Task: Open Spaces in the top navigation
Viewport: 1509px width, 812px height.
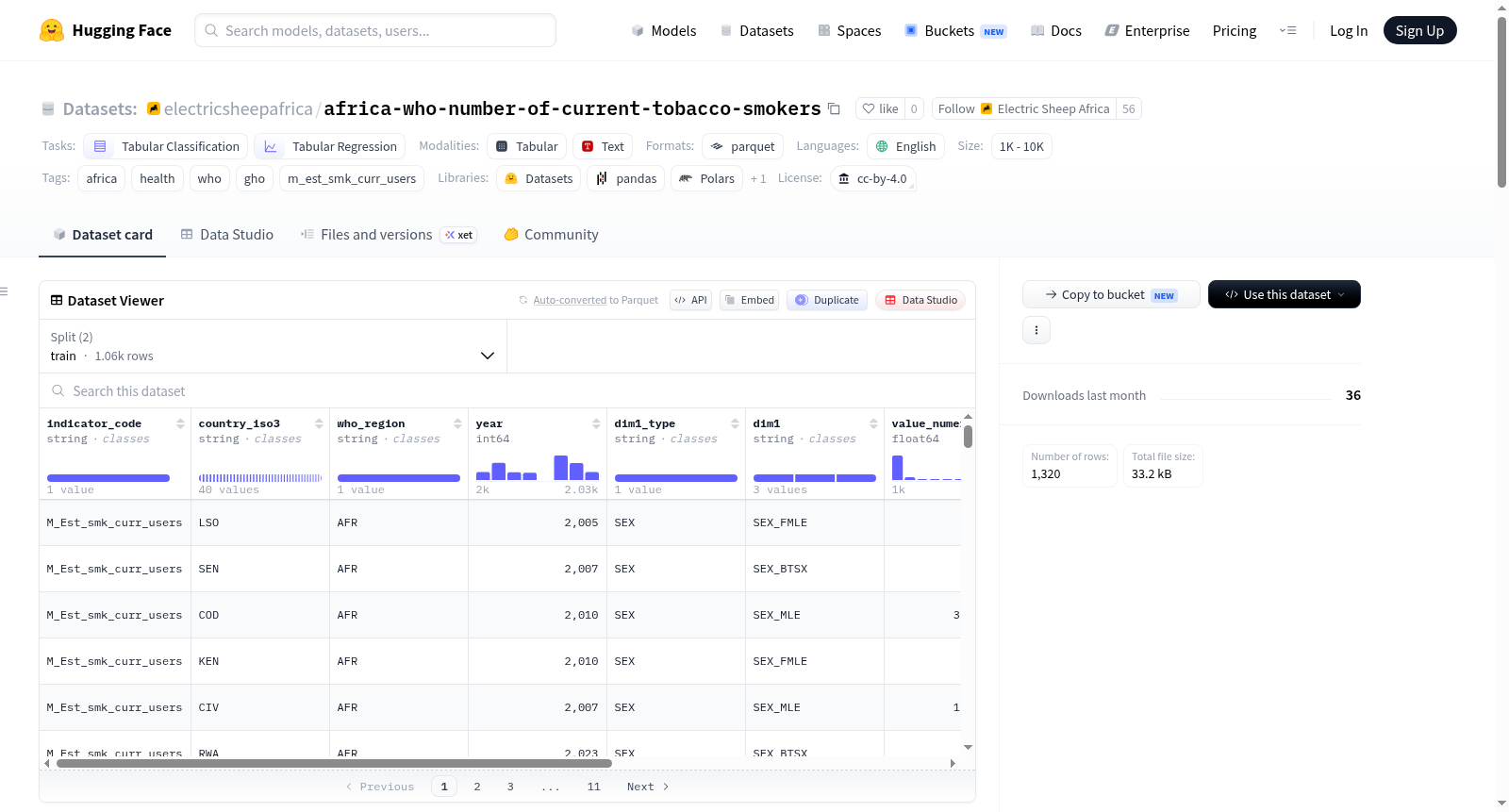Action: click(850, 30)
